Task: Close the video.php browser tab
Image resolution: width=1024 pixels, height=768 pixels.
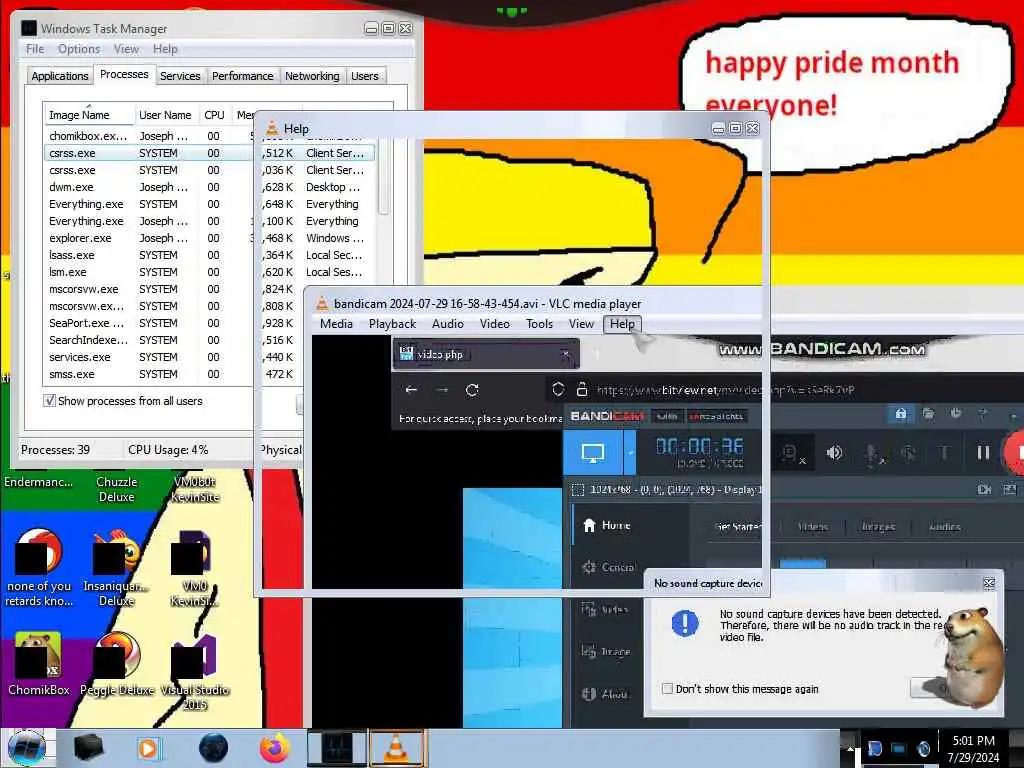Action: coord(566,354)
